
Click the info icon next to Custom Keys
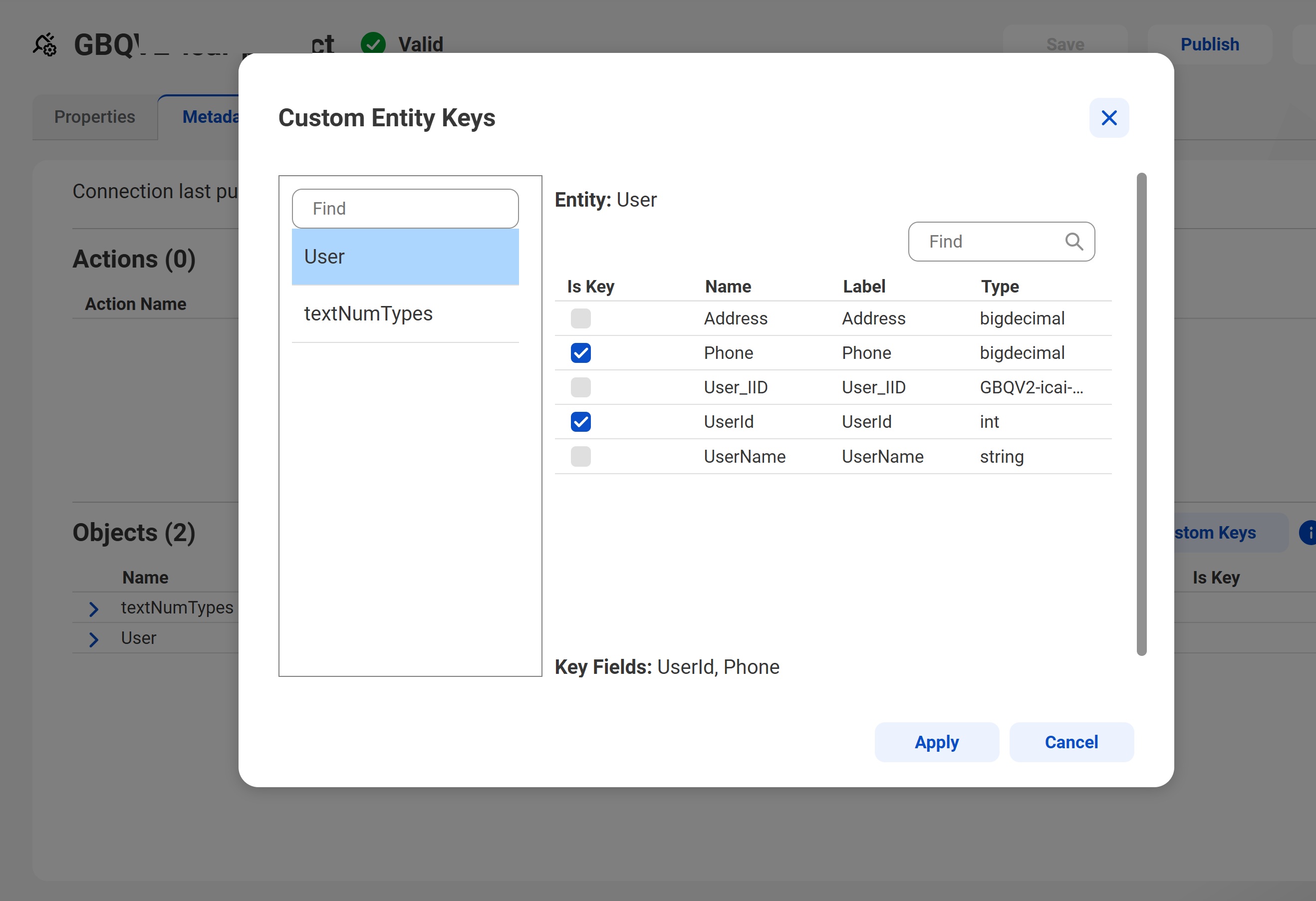click(1308, 532)
